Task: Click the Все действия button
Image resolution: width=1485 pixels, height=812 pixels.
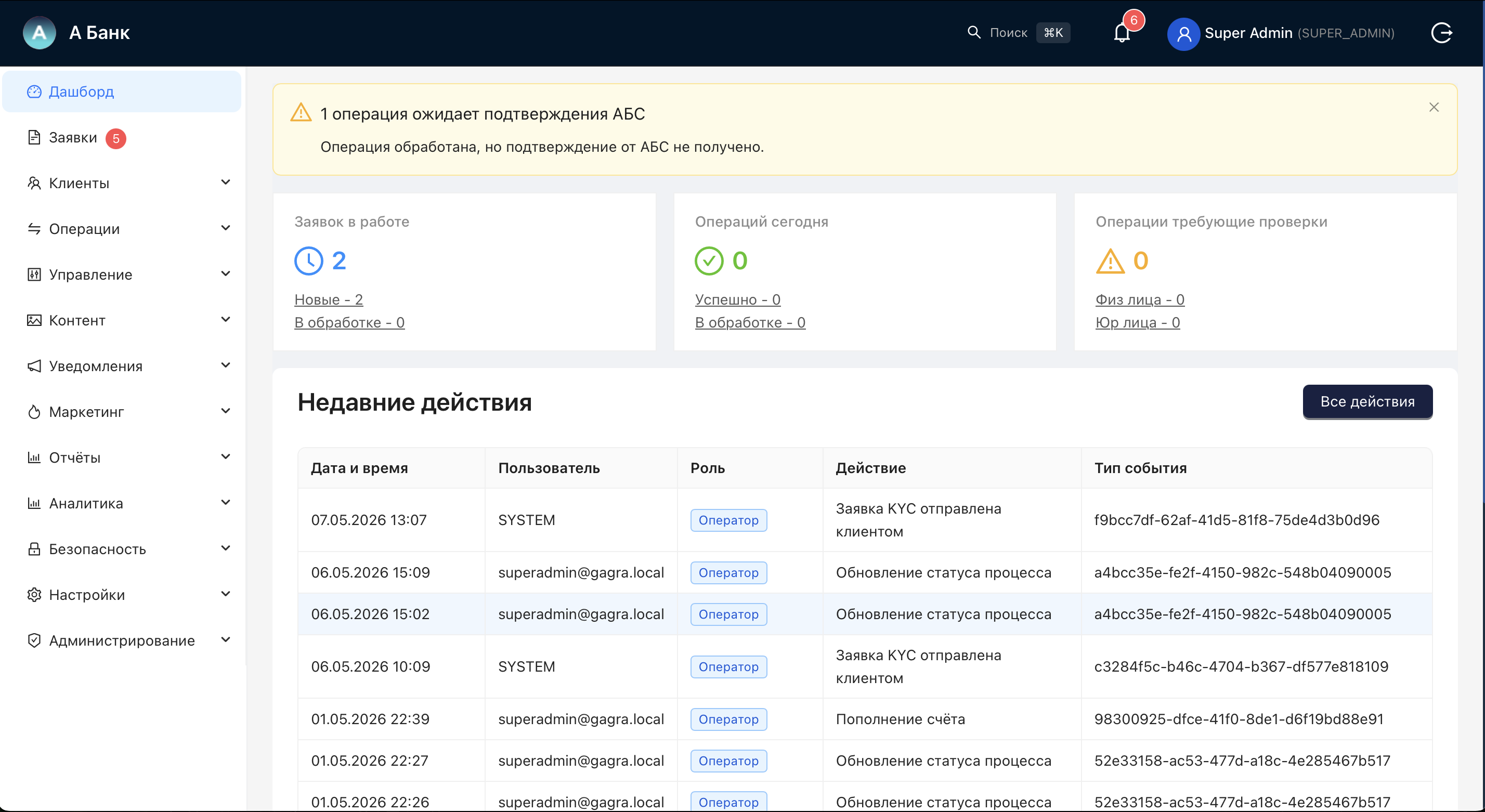Action: tap(1367, 402)
